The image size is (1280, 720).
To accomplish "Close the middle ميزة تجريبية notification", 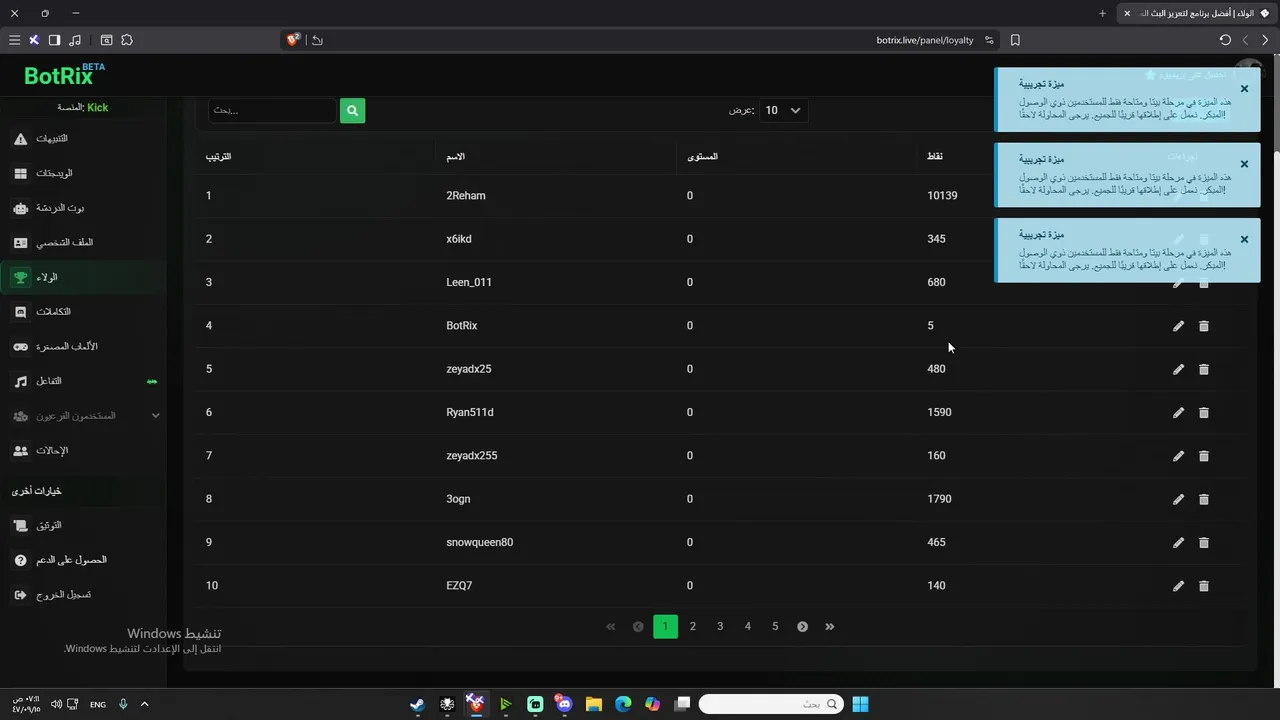I will click(x=1244, y=164).
